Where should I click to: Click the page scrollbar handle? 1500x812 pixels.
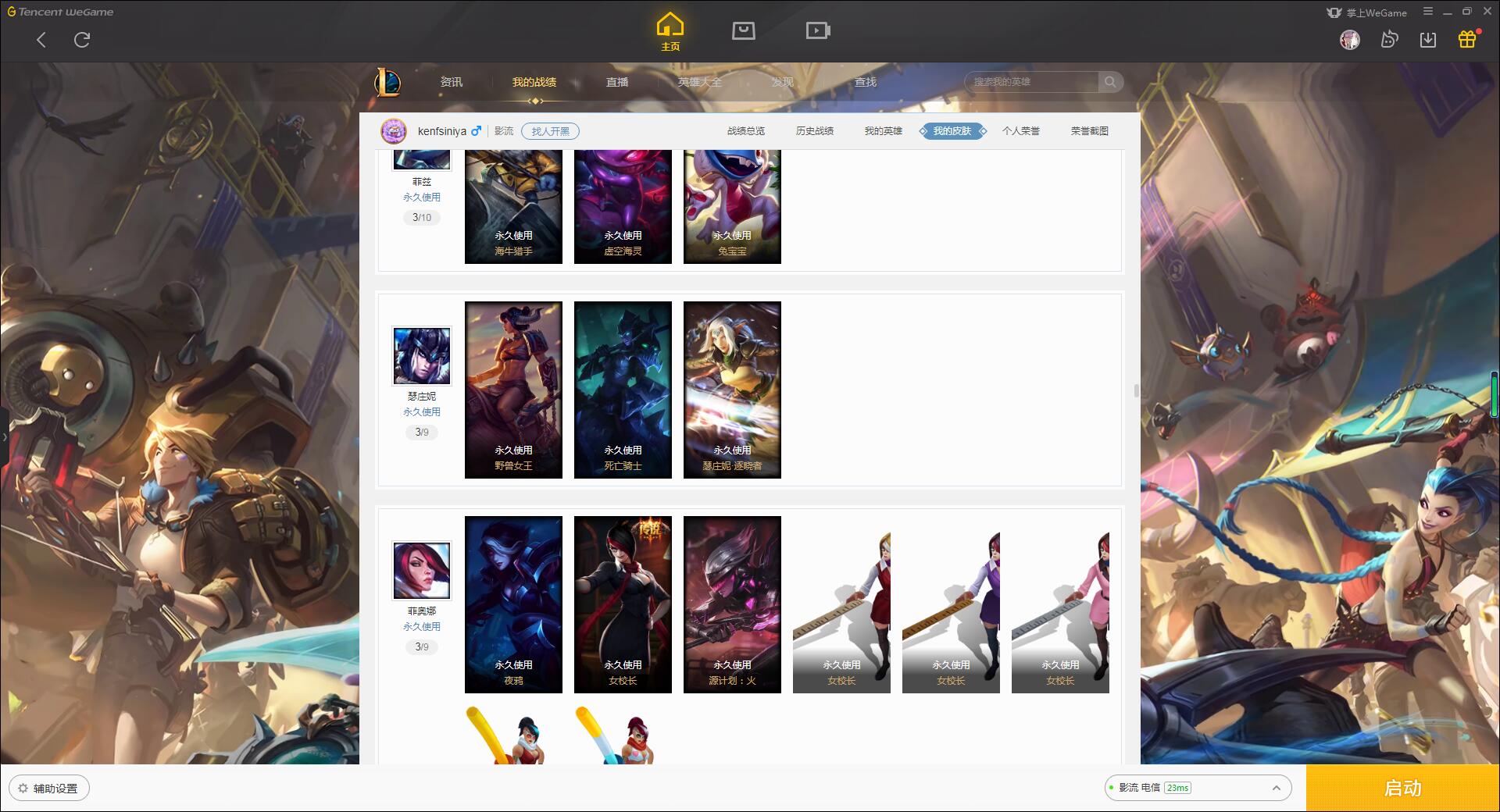point(1136,390)
